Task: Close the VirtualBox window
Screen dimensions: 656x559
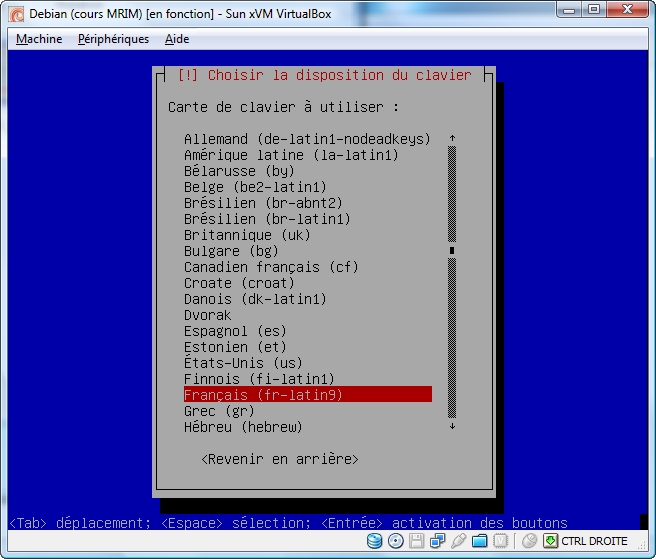Action: click(627, 10)
